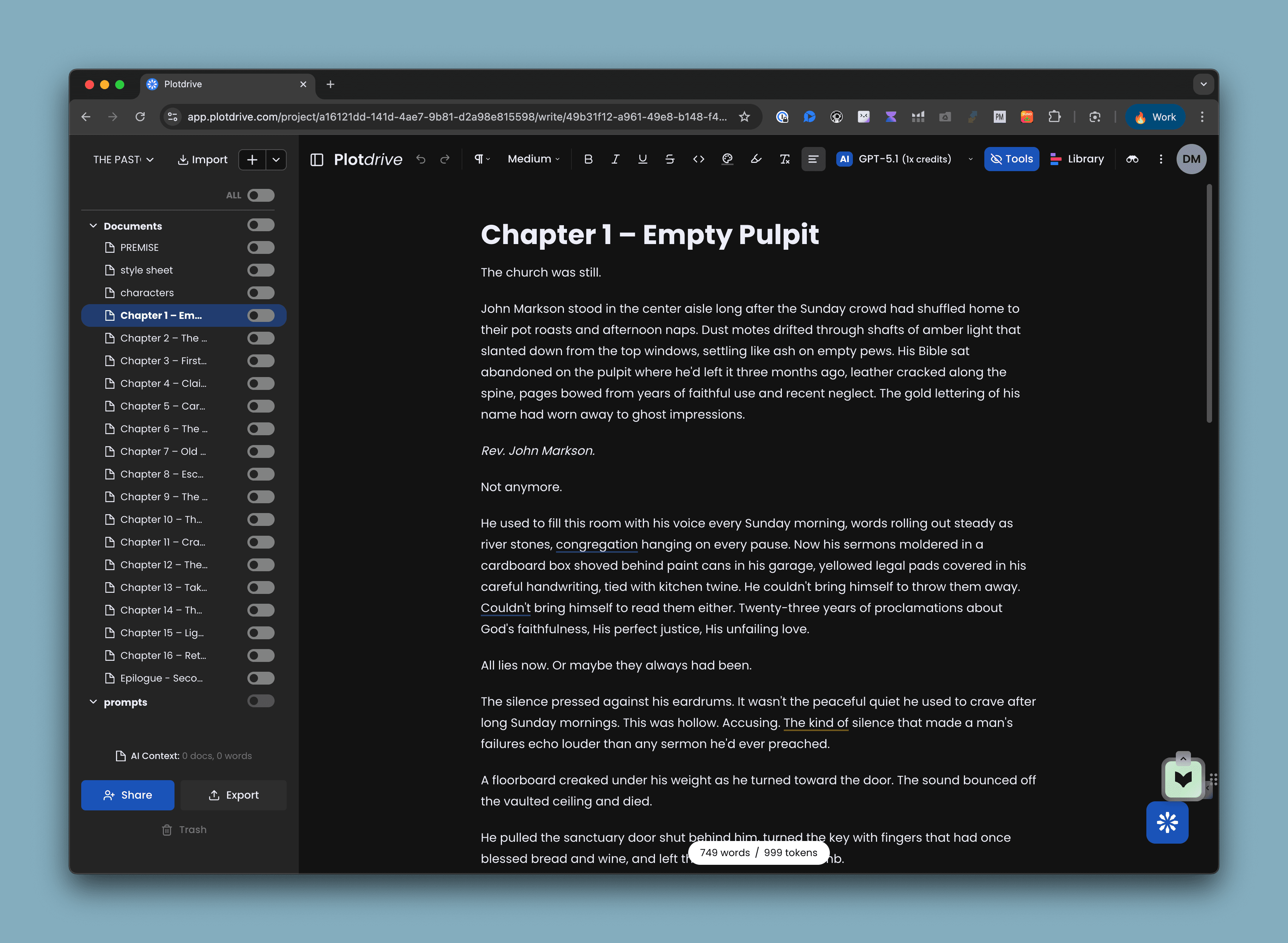Turn on the Chapter 2 context toggle
The height and width of the screenshot is (943, 1288).
click(261, 338)
